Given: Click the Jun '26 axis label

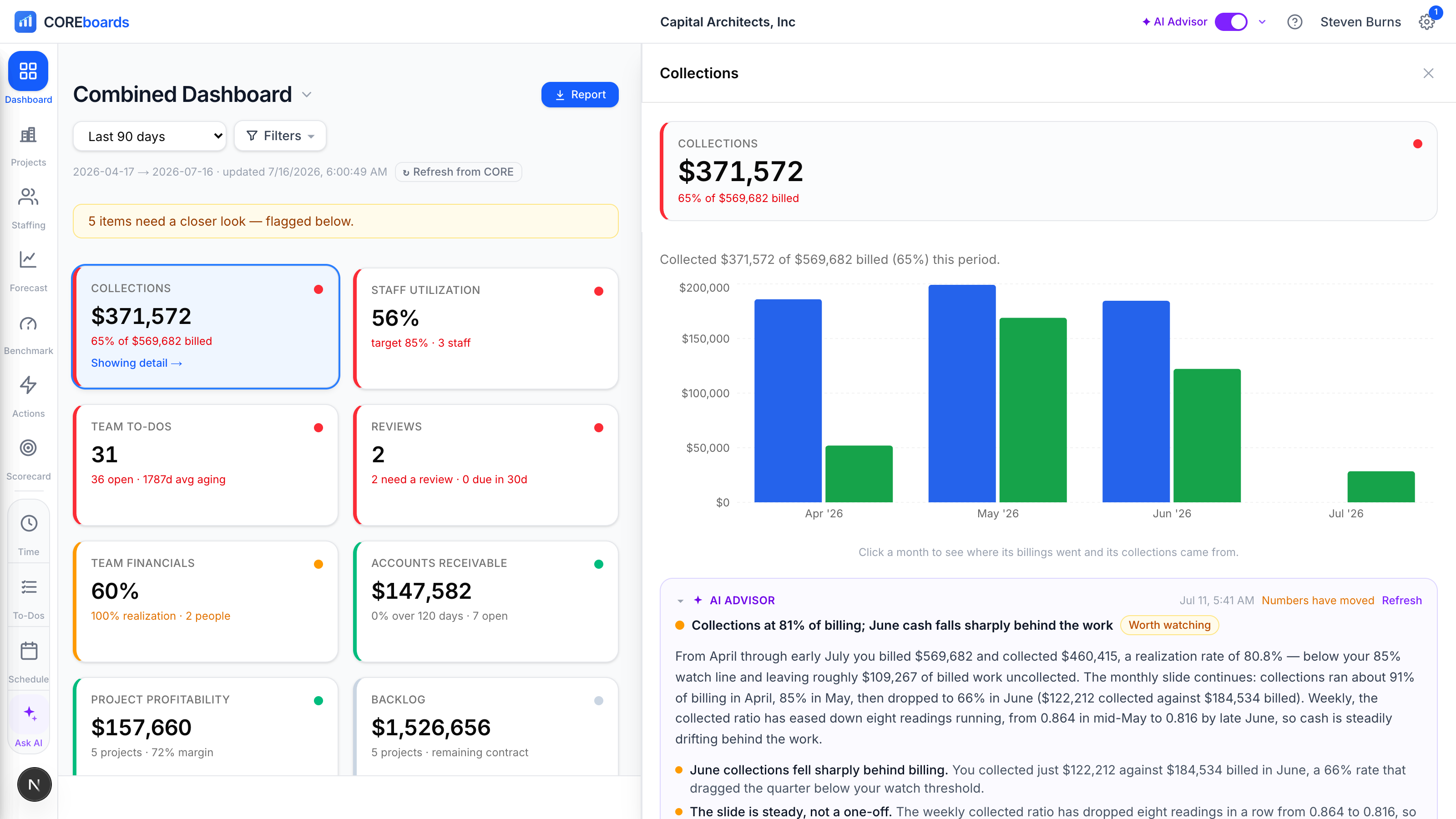Looking at the screenshot, I should [x=1172, y=513].
